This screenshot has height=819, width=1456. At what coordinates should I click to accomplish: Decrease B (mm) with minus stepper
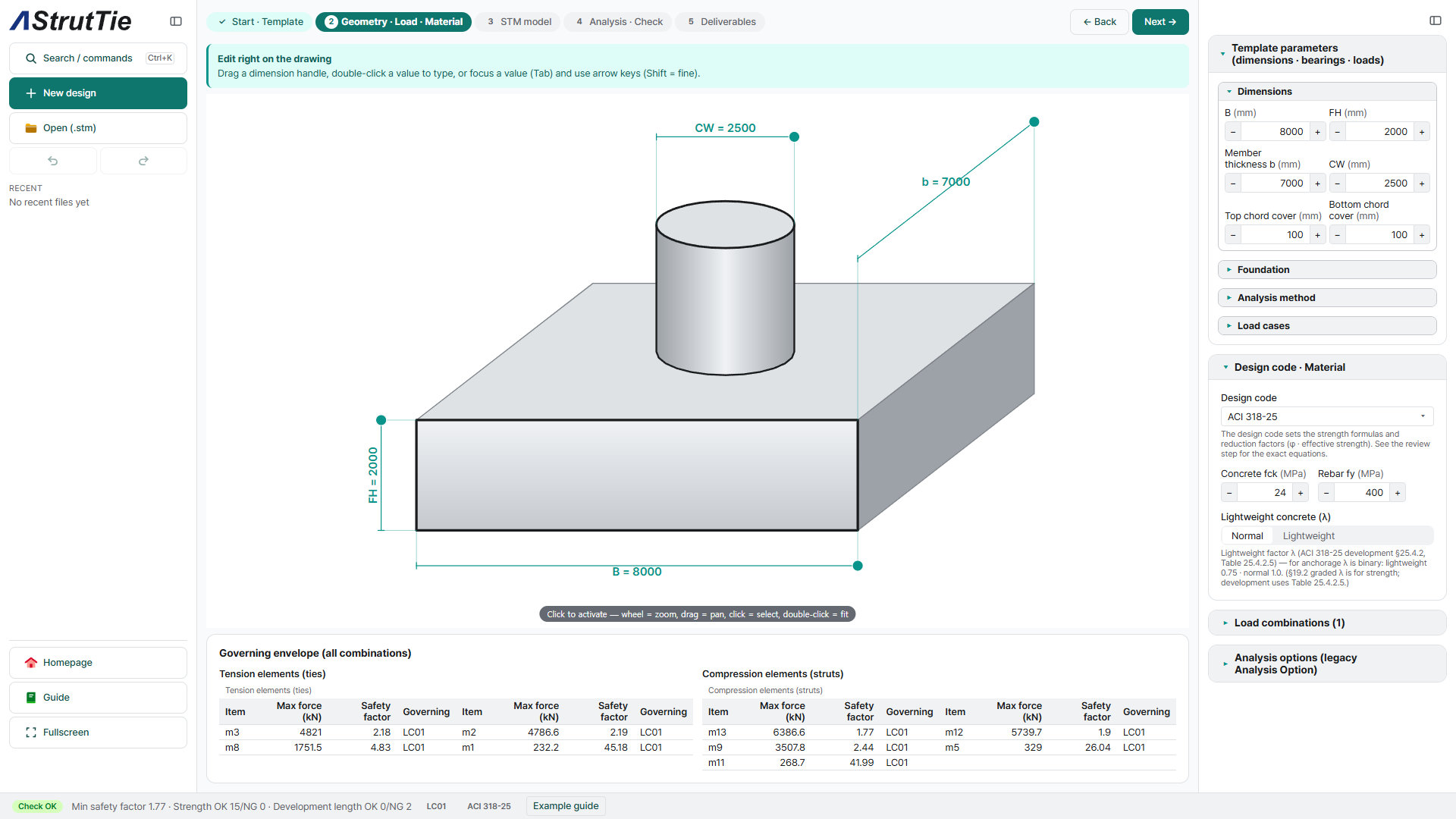click(1233, 132)
